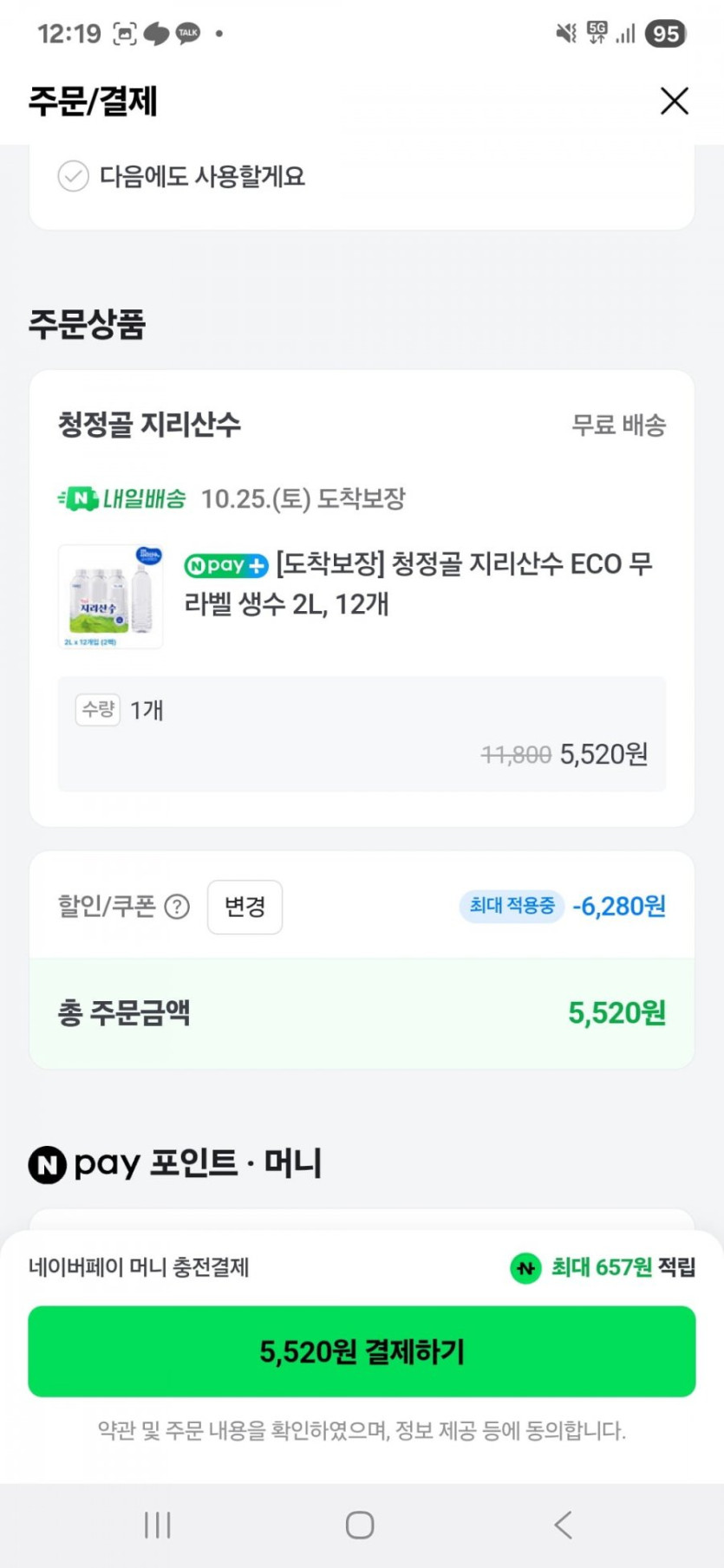
Task: Tap the N pay logo icon
Action: 48,1164
